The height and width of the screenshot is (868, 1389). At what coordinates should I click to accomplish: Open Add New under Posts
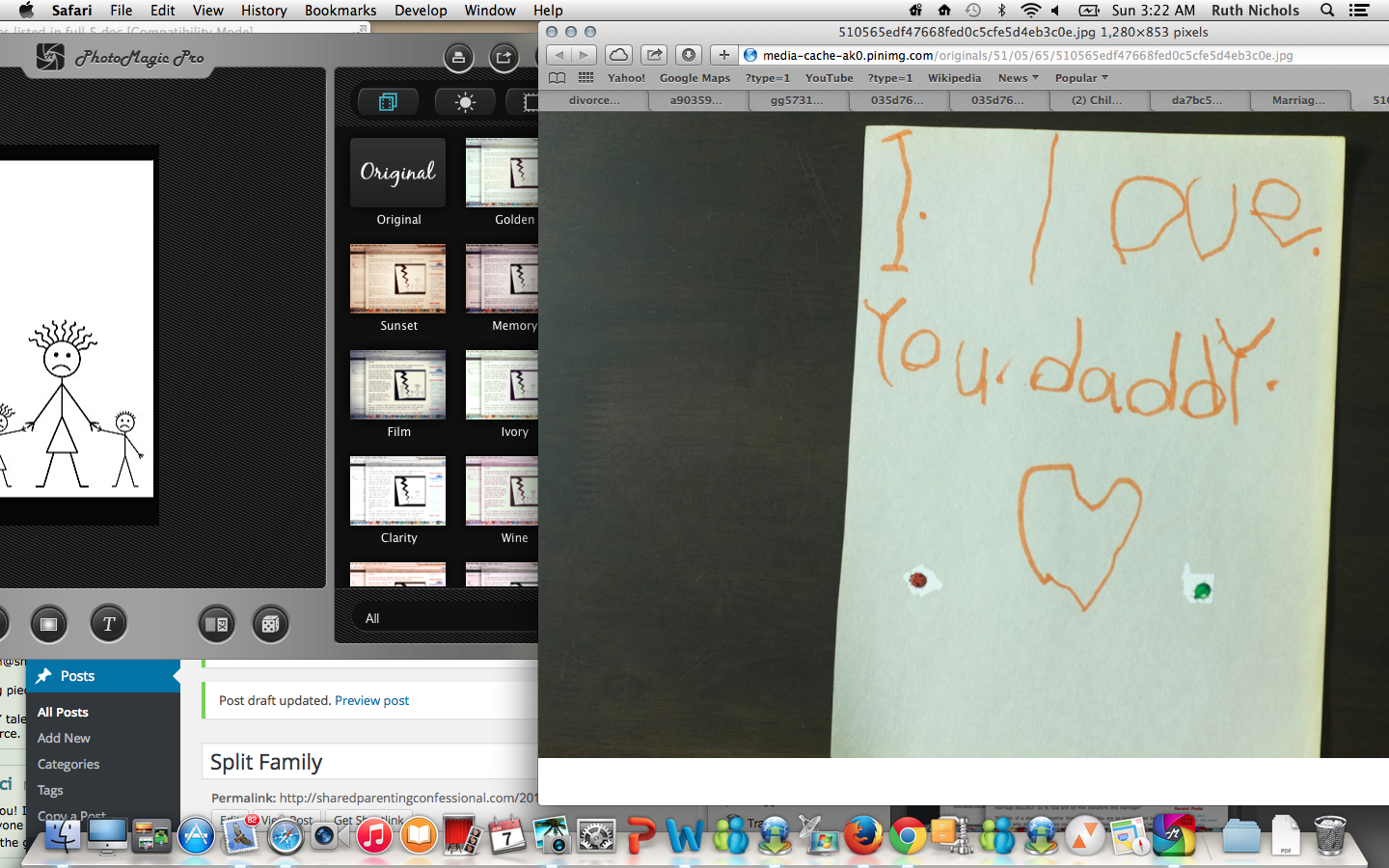coord(64,738)
